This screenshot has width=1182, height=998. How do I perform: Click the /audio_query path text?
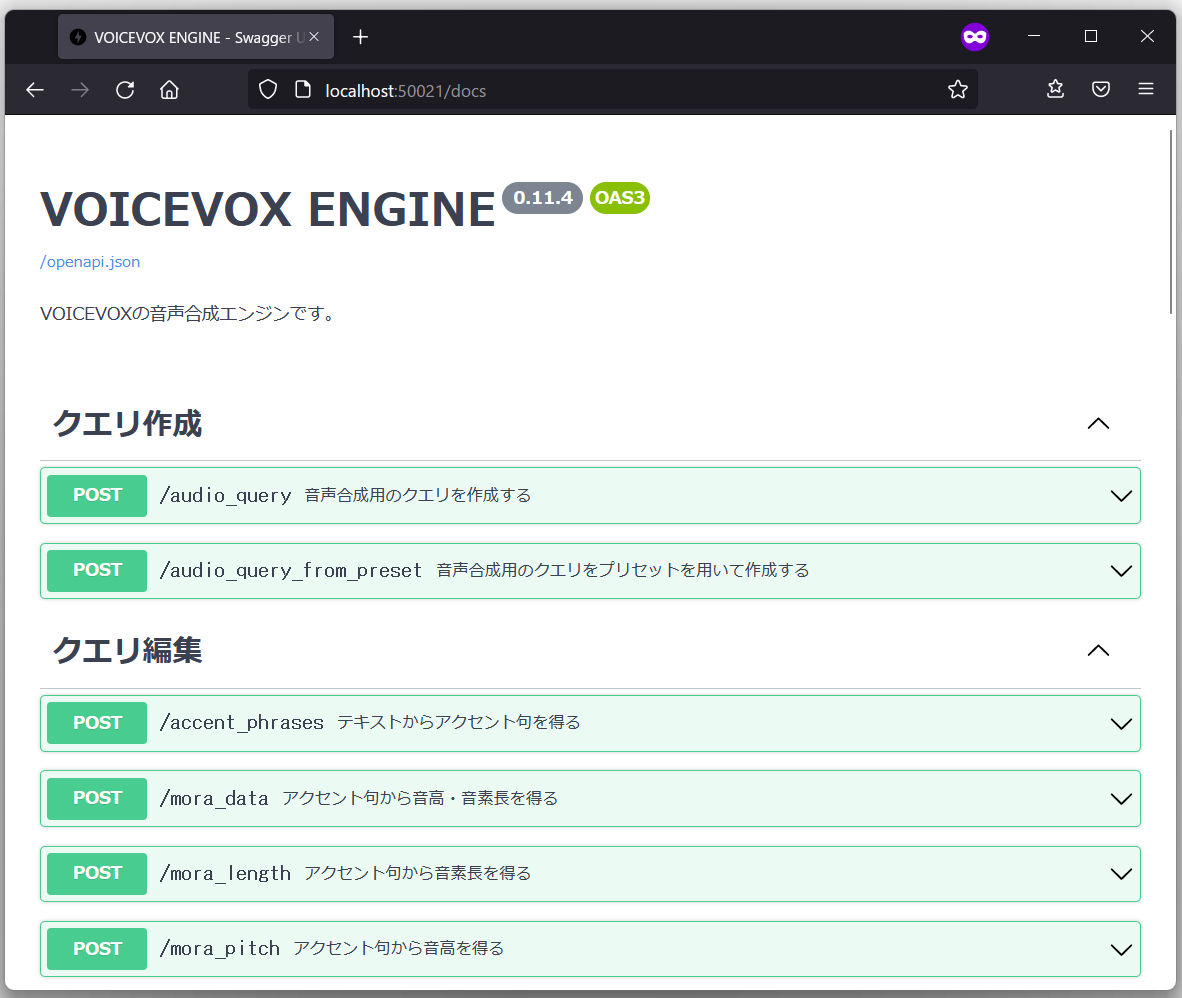(x=225, y=495)
